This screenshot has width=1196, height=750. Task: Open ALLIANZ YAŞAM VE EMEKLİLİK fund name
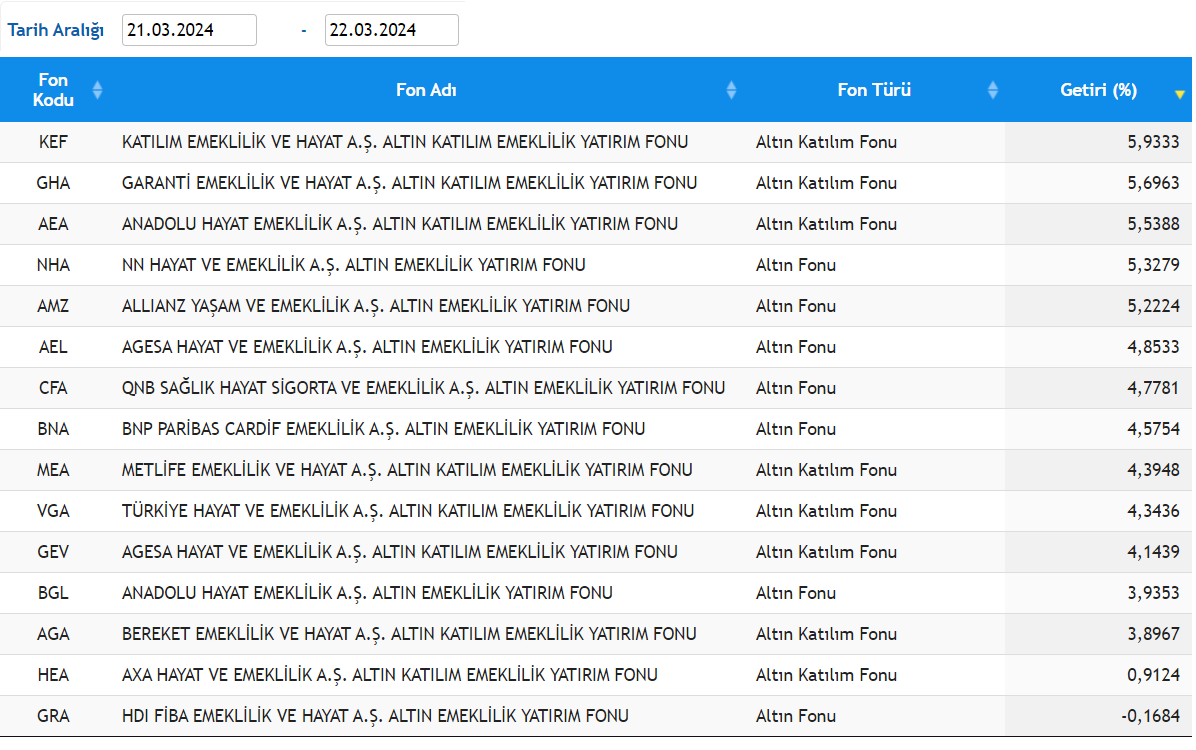click(x=376, y=306)
